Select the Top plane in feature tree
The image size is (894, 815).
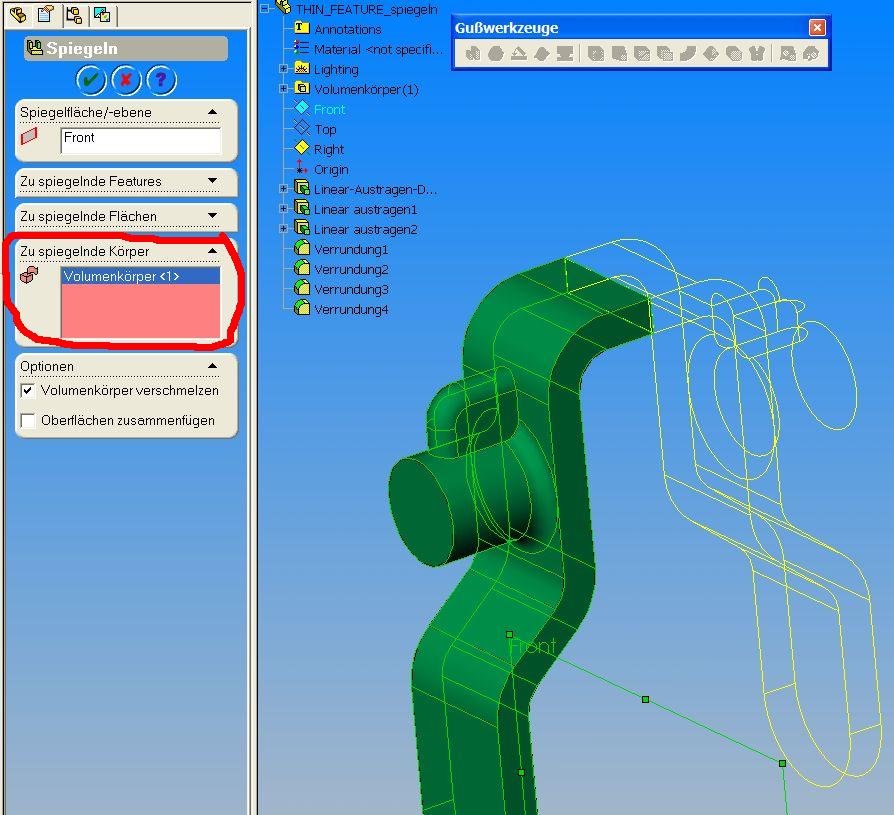coord(325,129)
